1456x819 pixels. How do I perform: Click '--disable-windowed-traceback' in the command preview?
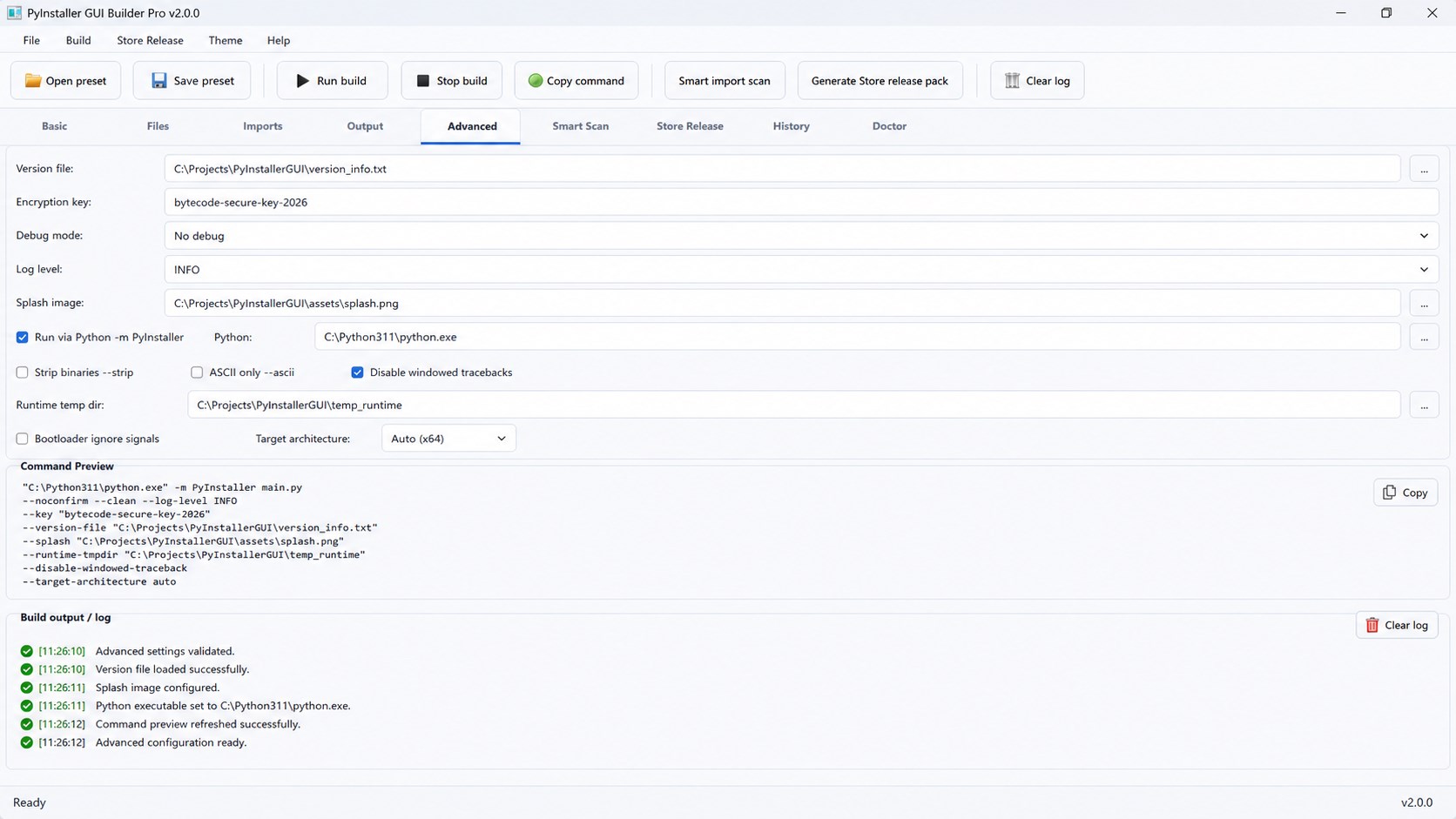pyautogui.click(x=104, y=568)
